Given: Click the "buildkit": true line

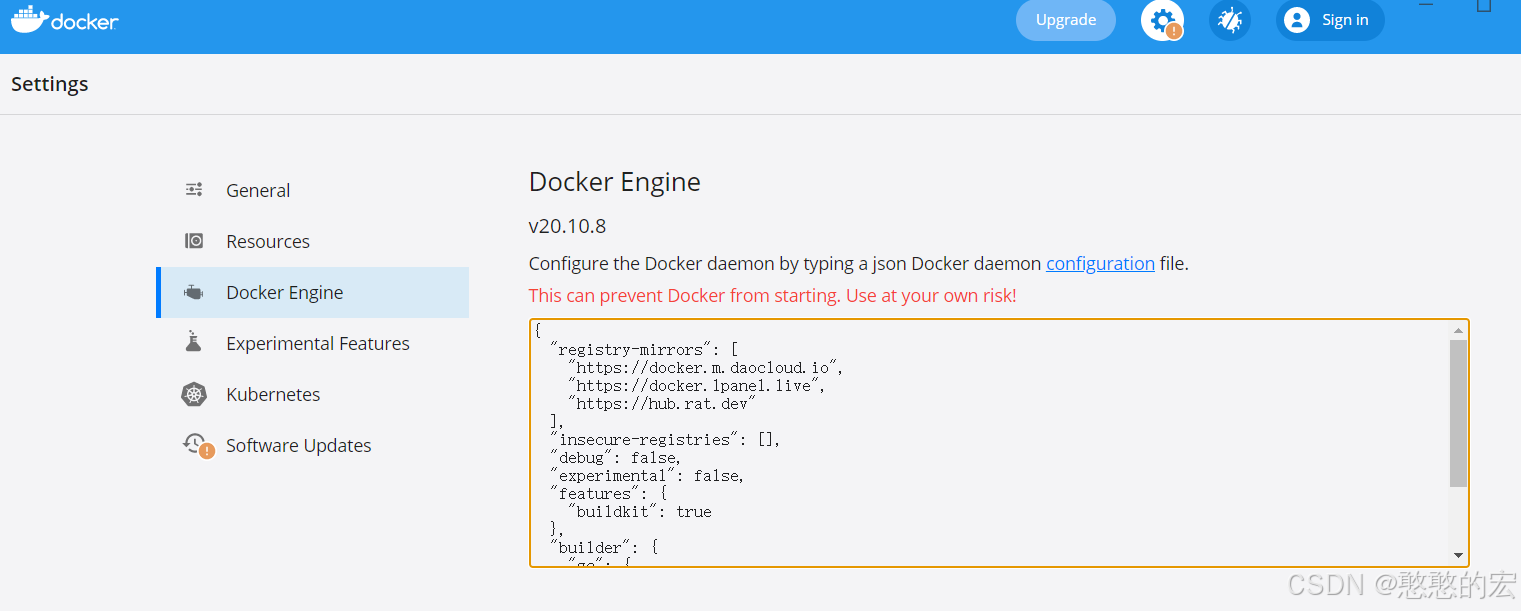Looking at the screenshot, I should 640,511.
